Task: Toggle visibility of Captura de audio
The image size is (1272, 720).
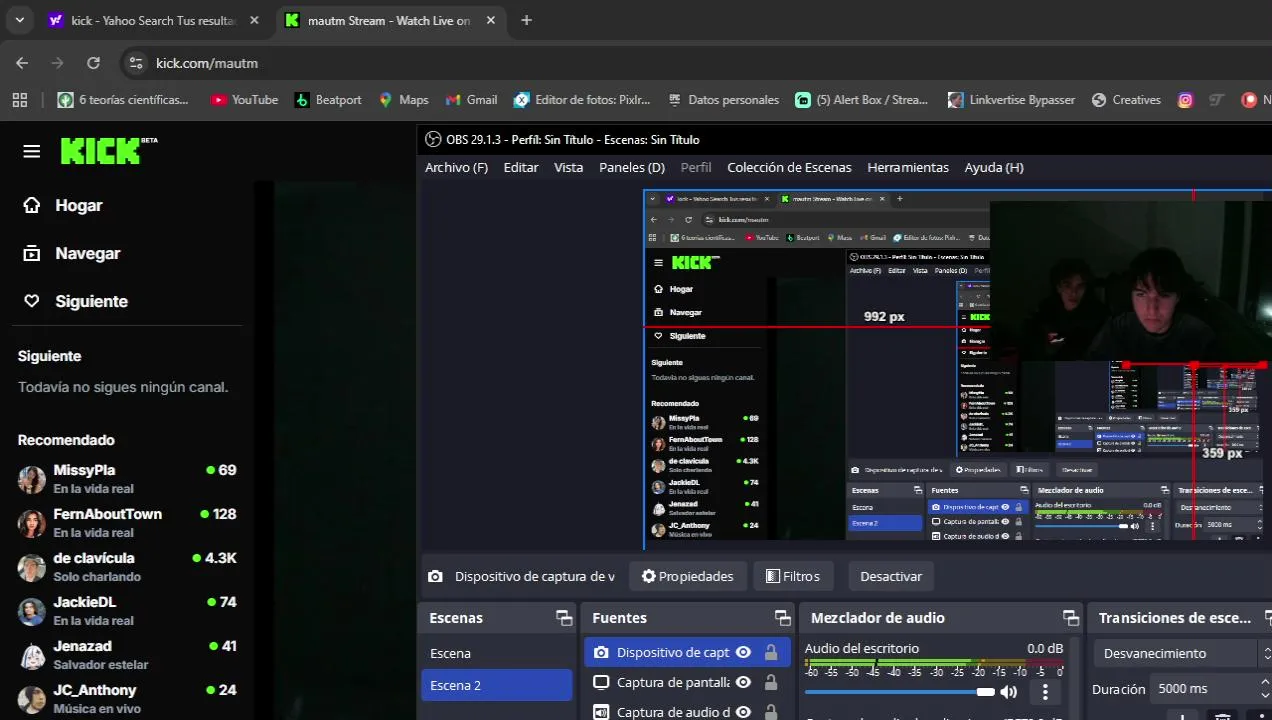Action: [743, 712]
